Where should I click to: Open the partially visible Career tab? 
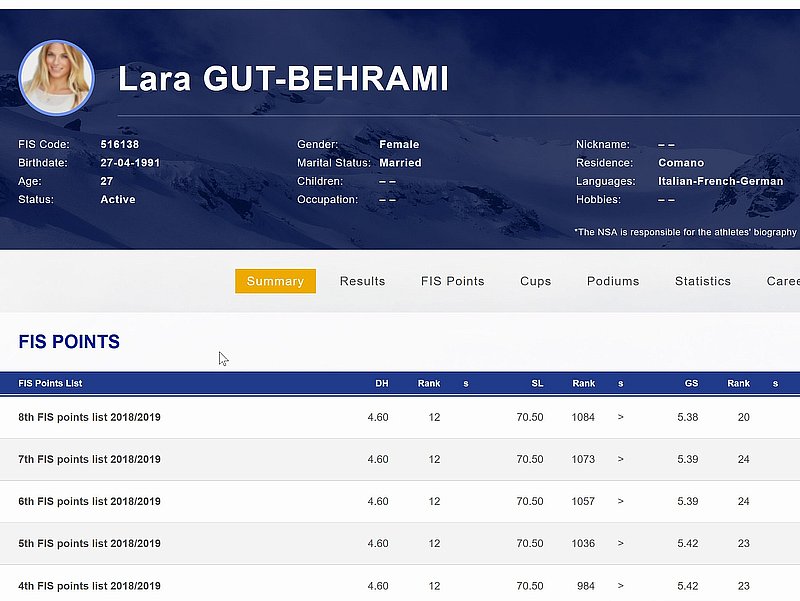coord(783,281)
